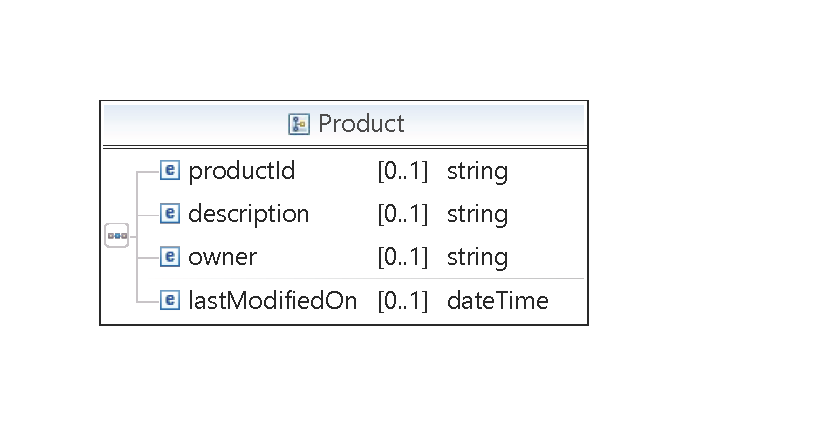Select the owner element name

tap(223, 258)
